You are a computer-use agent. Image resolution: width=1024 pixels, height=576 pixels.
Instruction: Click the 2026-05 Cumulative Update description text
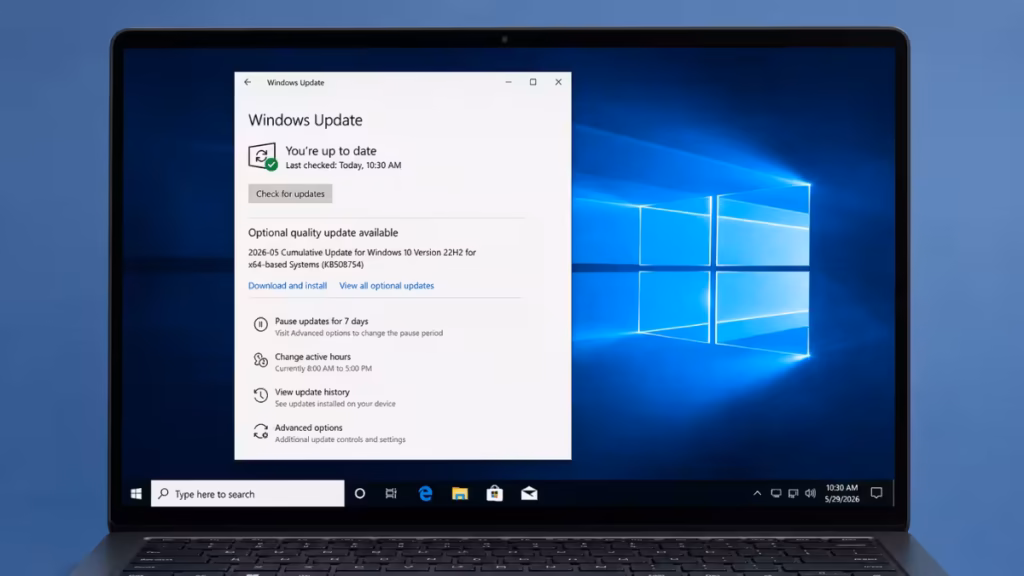pyautogui.click(x=362, y=258)
